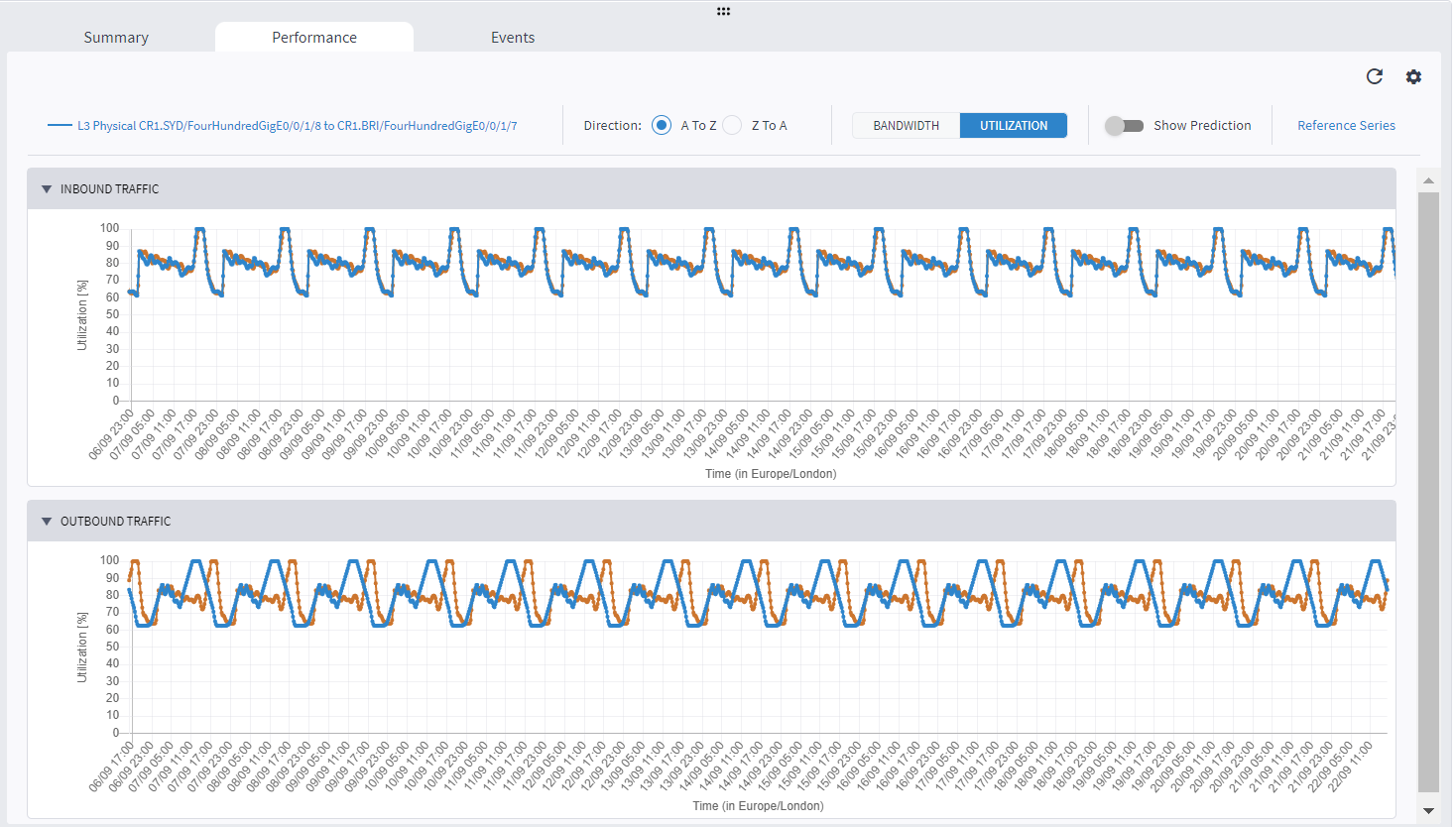Collapse the Outbound Traffic section
1456x827 pixels.
pos(47,521)
